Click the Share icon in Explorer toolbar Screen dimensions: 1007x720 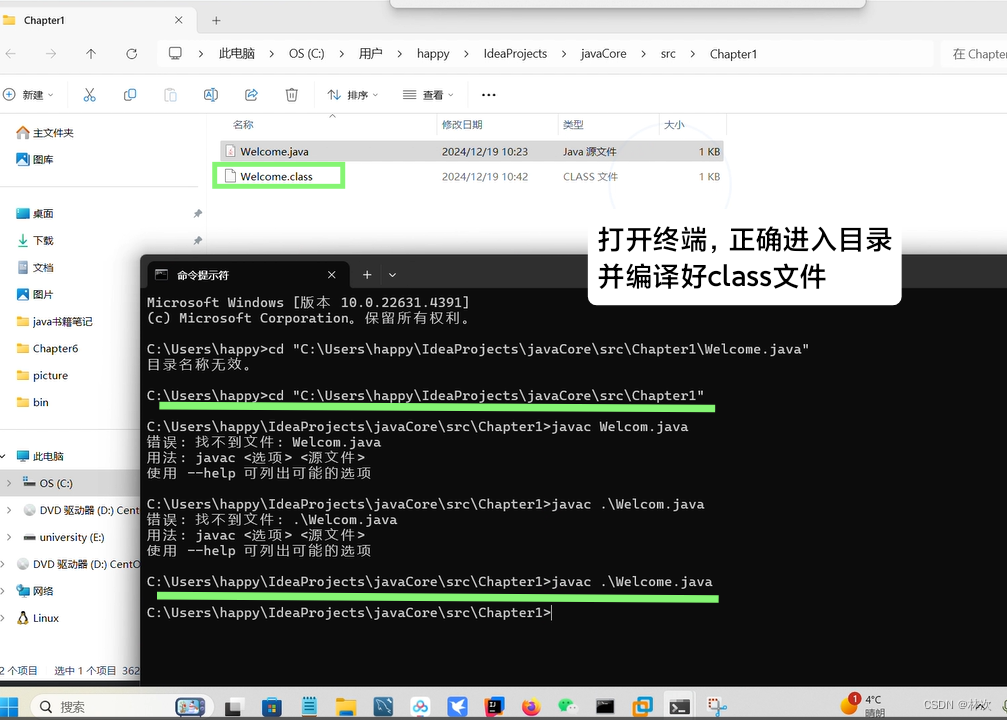click(251, 95)
